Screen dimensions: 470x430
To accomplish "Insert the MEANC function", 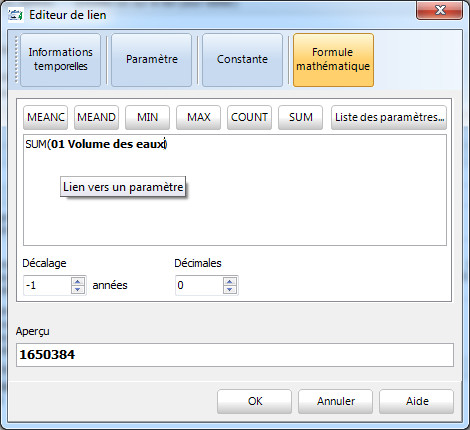I will (x=46, y=117).
